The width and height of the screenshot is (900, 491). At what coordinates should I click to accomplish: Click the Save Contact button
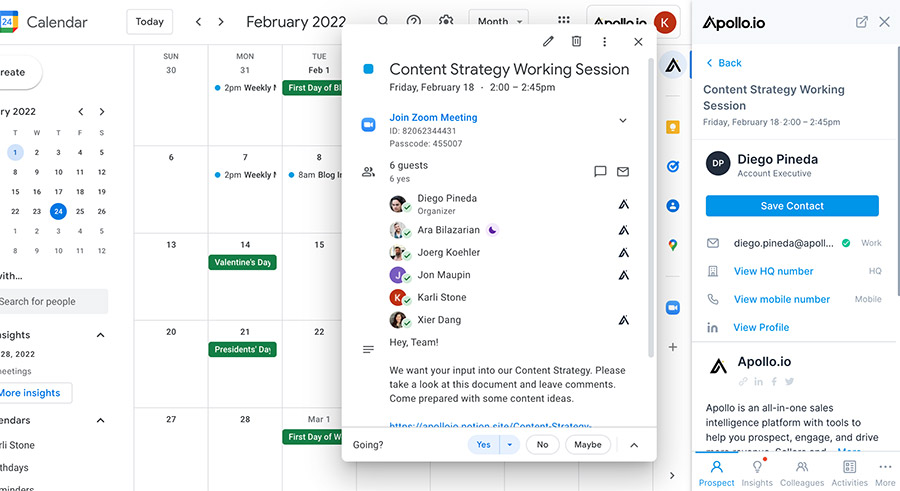pyautogui.click(x=792, y=206)
